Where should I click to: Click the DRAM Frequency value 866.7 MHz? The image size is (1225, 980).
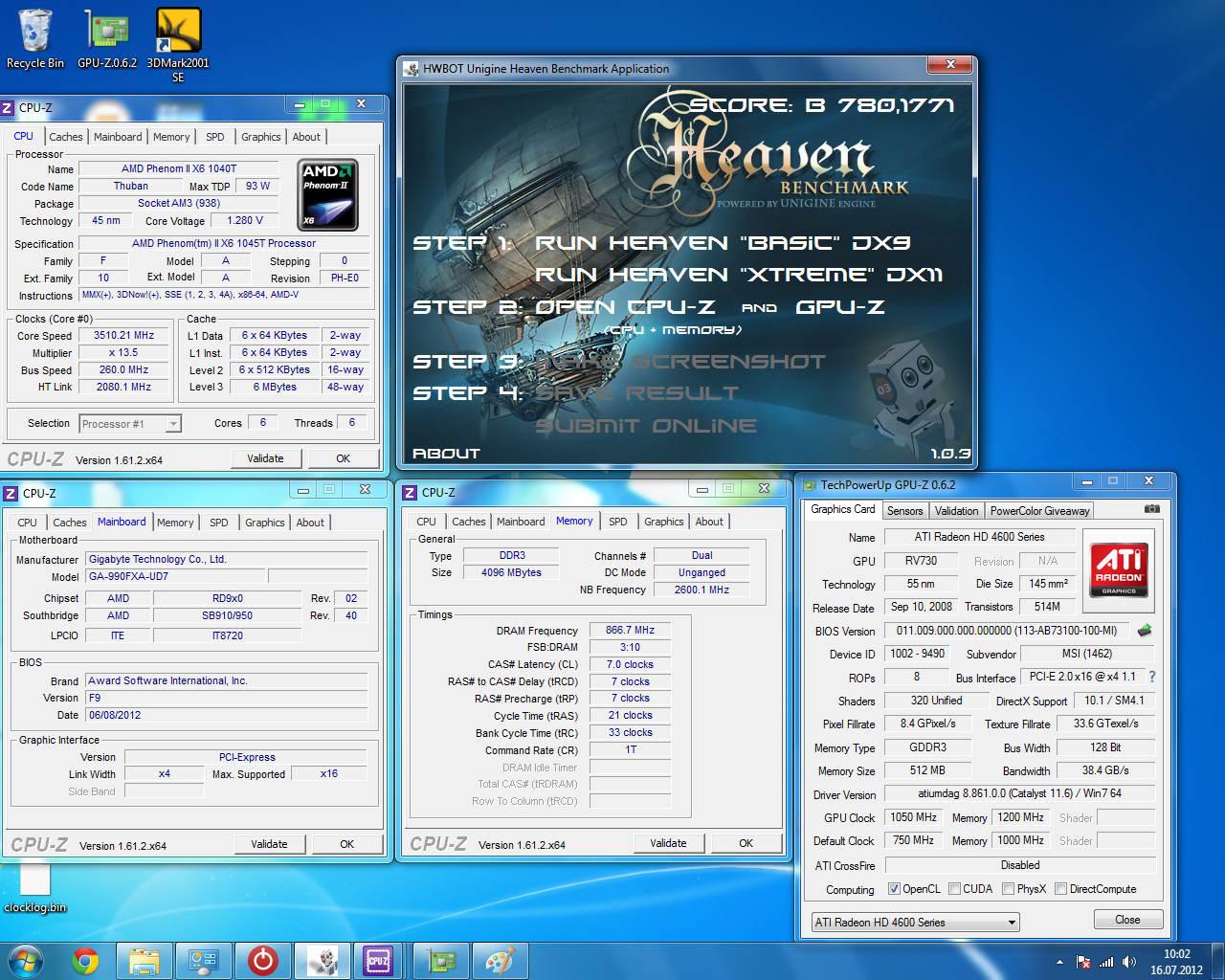(630, 631)
